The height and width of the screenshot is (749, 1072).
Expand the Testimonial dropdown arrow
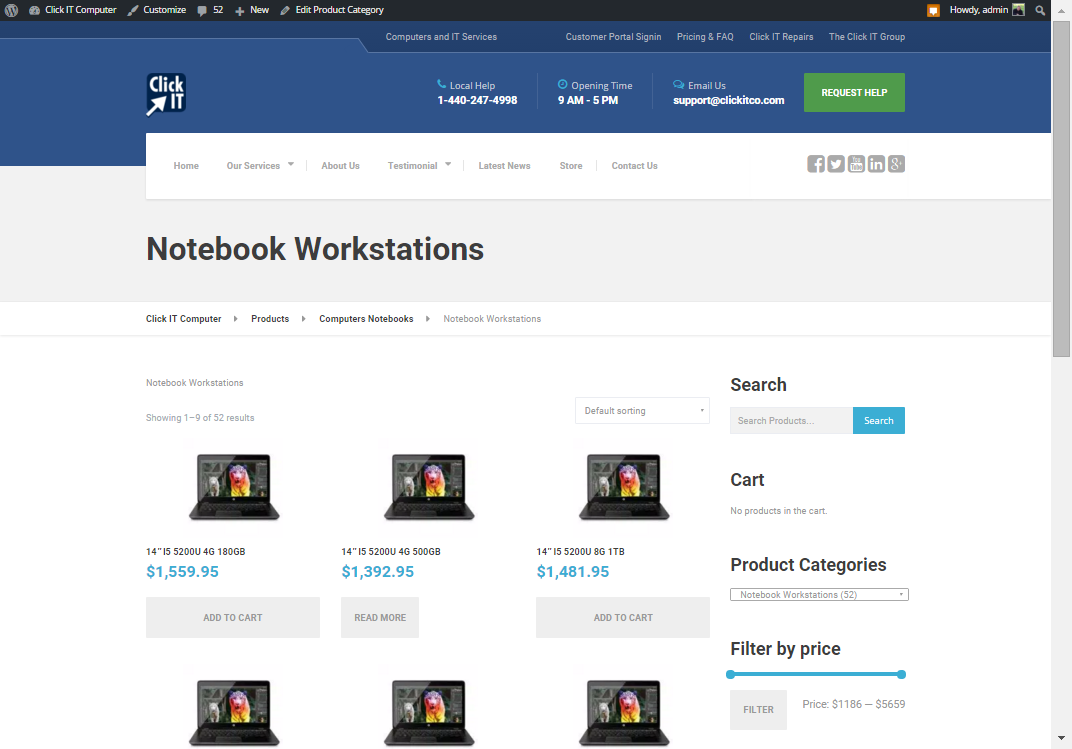coord(448,165)
